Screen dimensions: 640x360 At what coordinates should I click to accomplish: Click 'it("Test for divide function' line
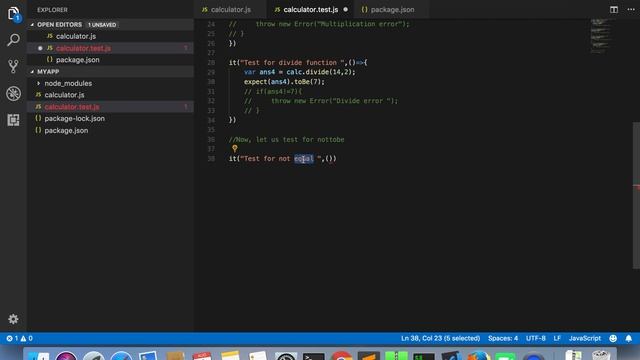[x=298, y=62]
